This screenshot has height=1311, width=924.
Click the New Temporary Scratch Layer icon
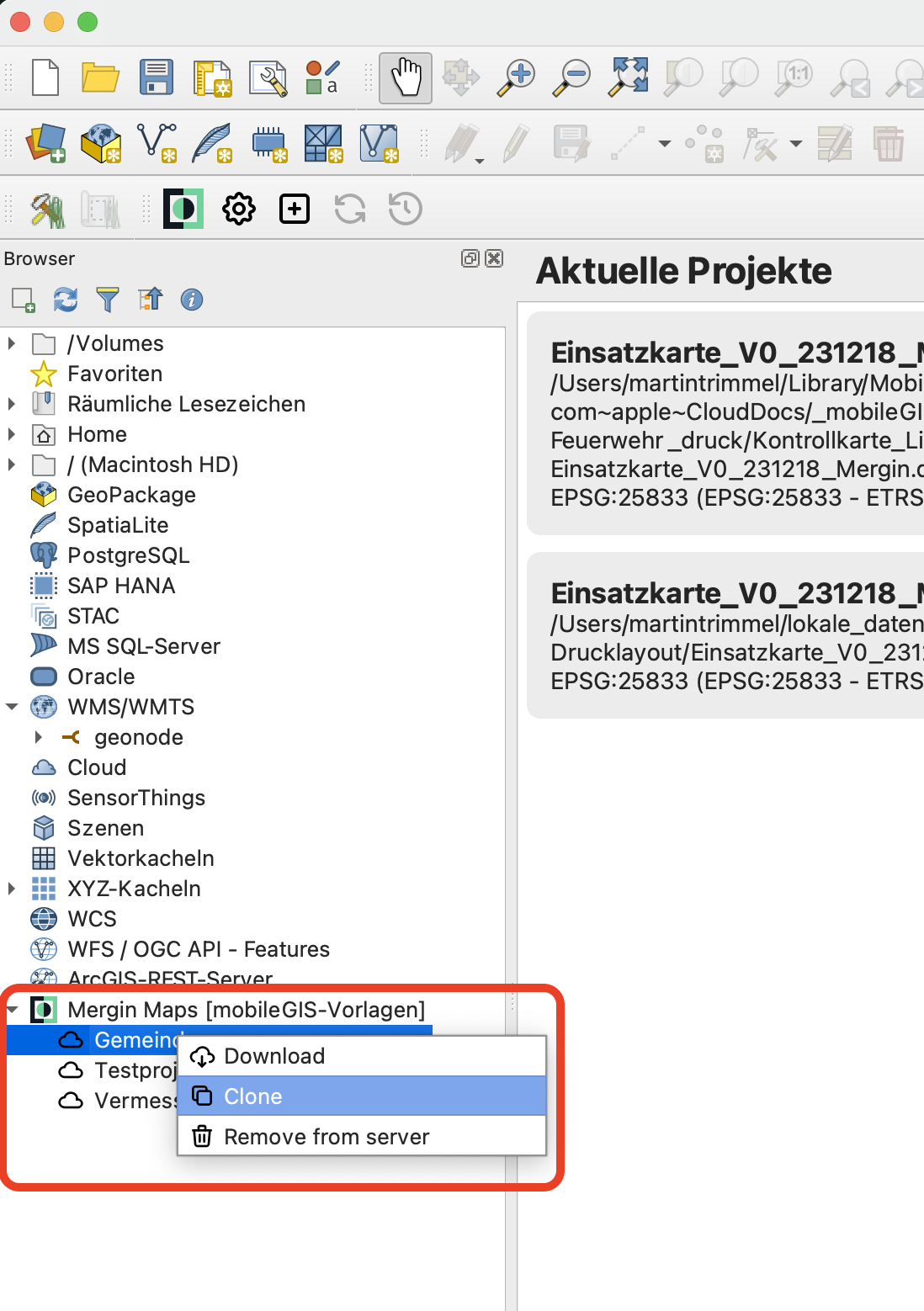click(x=268, y=143)
